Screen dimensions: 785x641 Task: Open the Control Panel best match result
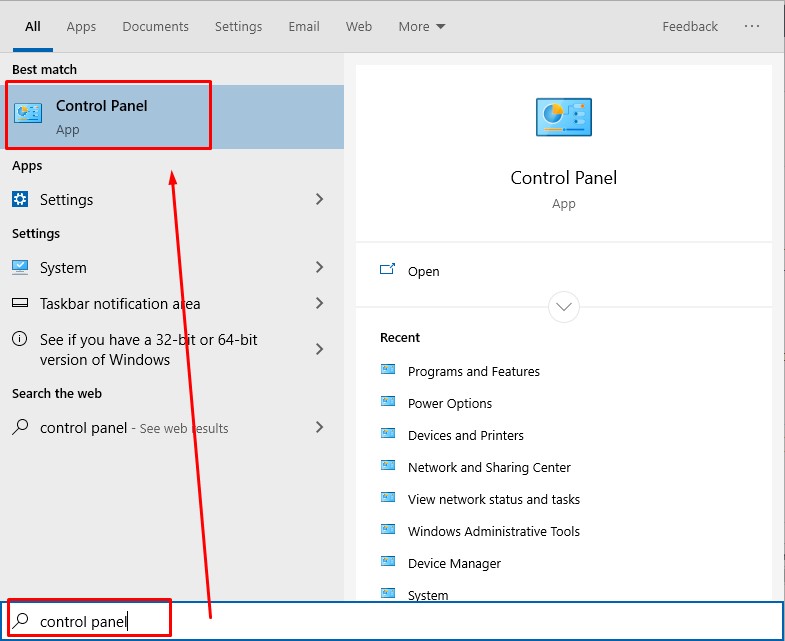(x=172, y=117)
